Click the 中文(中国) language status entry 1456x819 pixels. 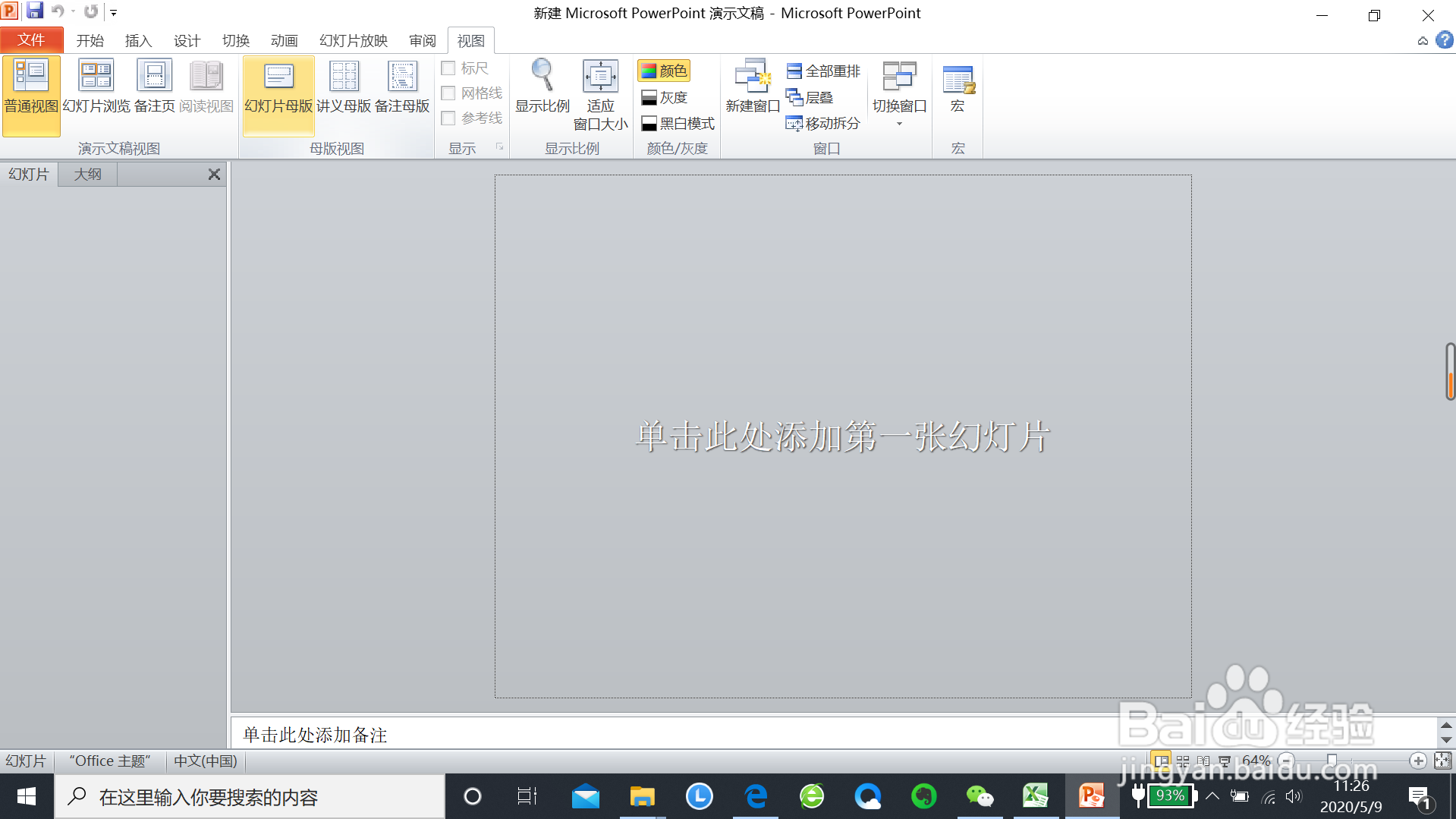point(206,761)
